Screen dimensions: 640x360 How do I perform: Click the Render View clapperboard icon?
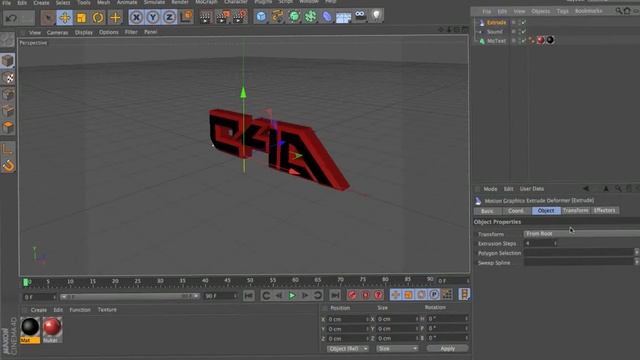[x=206, y=17]
